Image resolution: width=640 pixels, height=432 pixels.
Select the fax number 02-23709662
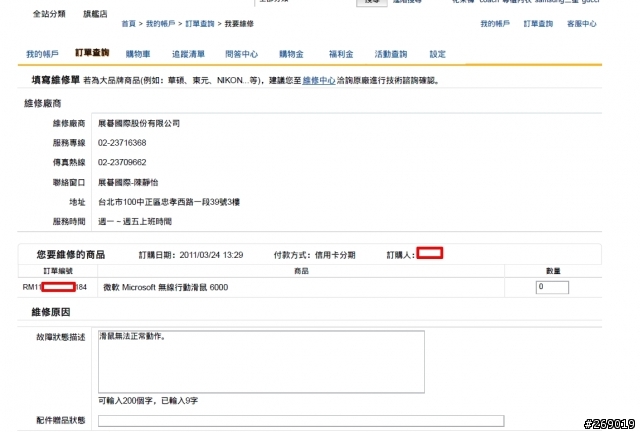(122, 163)
